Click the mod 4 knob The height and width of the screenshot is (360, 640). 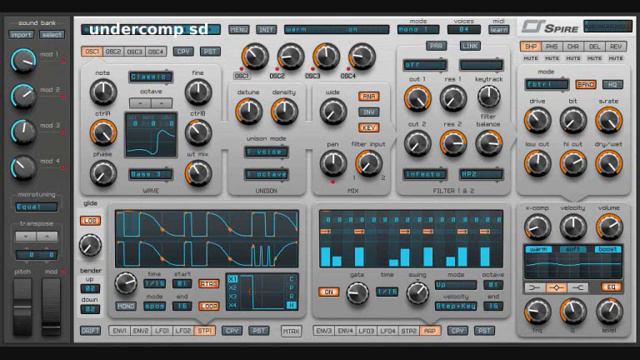point(23,167)
